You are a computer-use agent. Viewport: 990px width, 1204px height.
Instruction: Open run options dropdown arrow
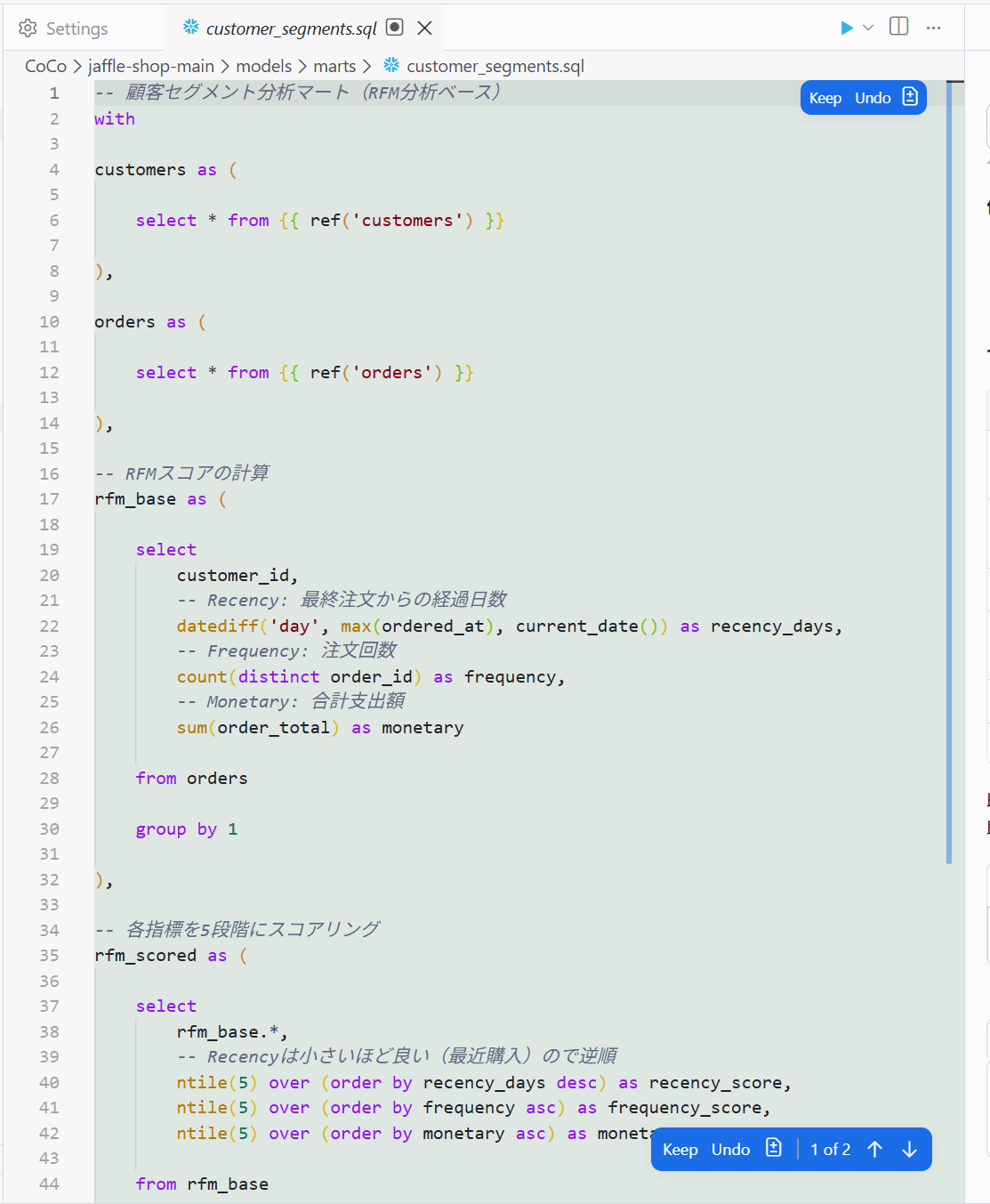coord(868,28)
